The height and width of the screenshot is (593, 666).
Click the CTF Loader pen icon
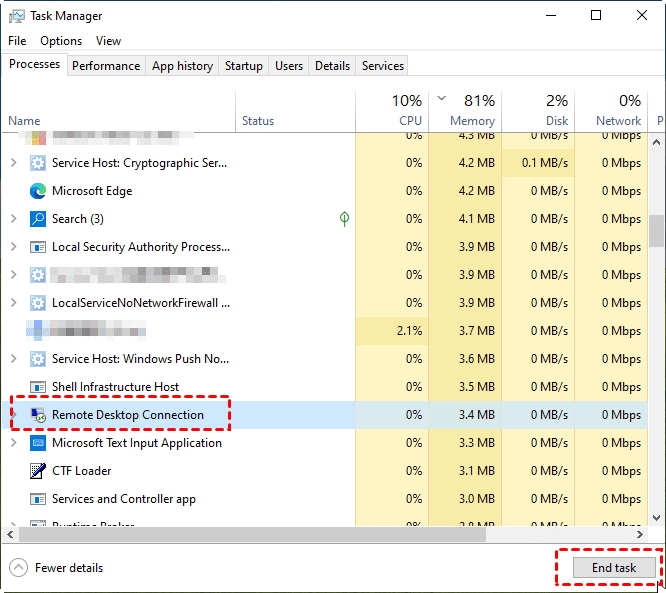click(38, 471)
